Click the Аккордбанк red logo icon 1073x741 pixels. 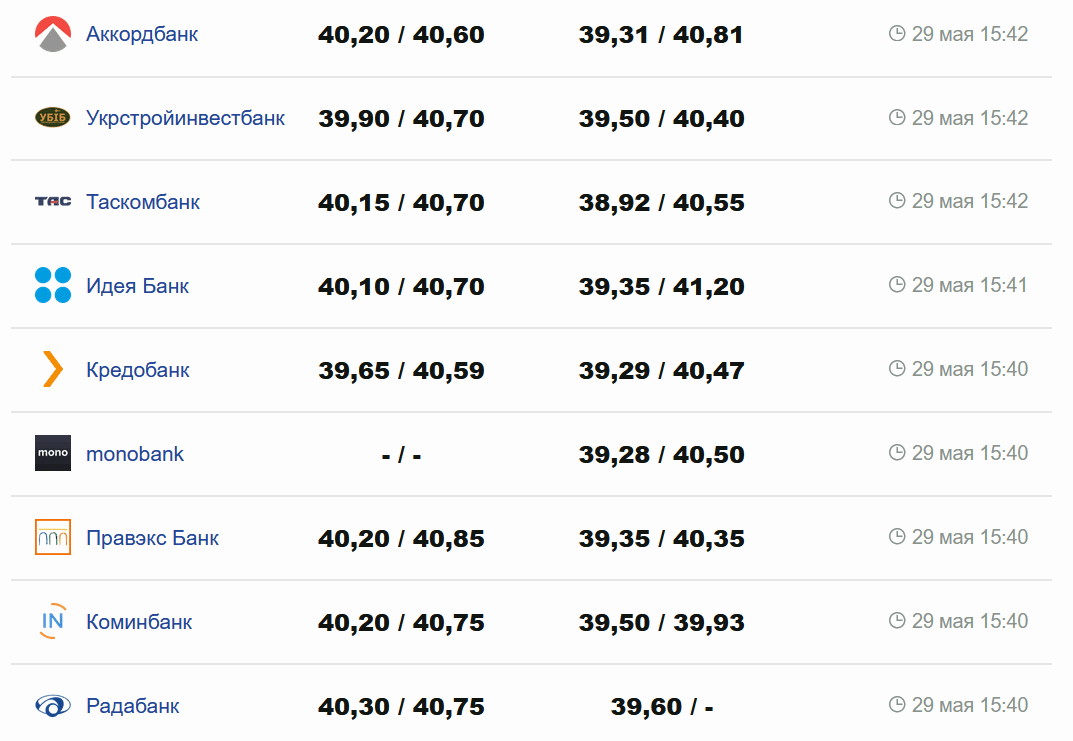53,35
